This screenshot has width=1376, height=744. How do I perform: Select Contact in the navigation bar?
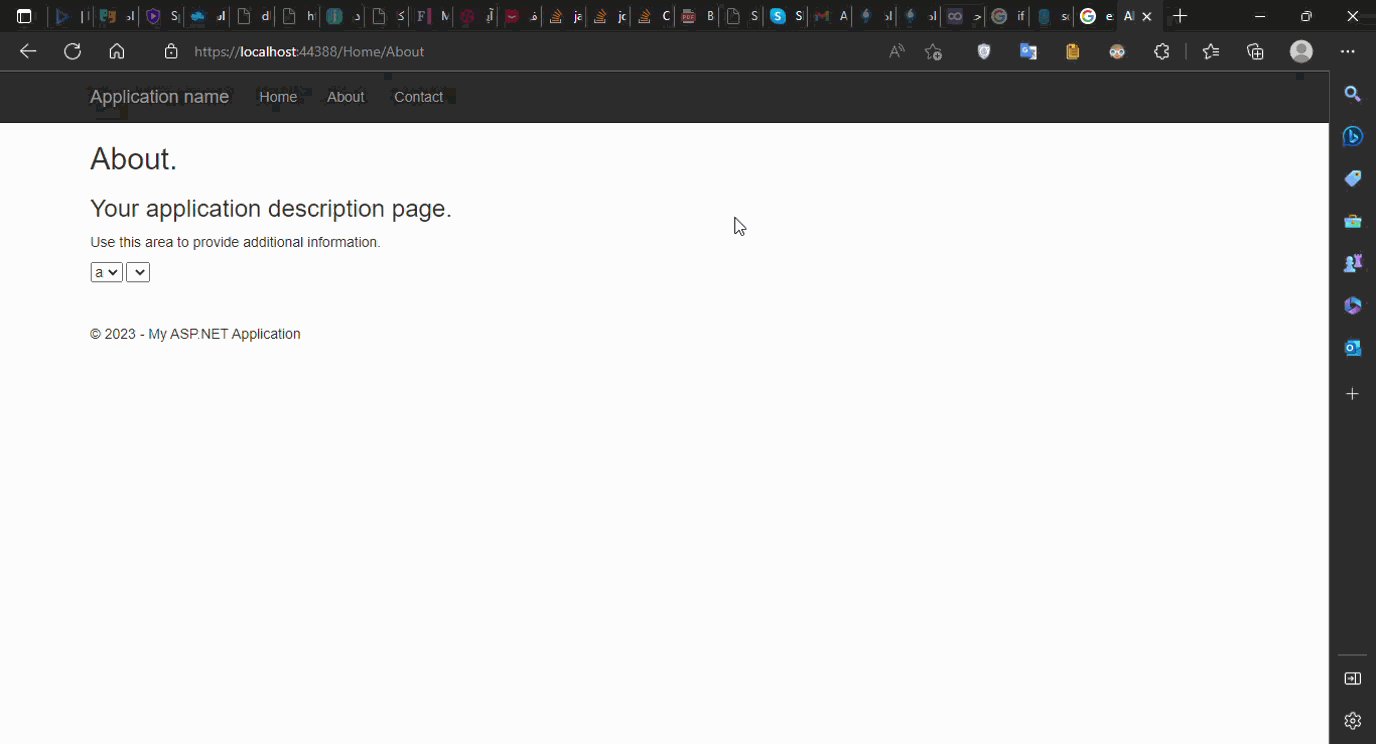click(x=419, y=96)
